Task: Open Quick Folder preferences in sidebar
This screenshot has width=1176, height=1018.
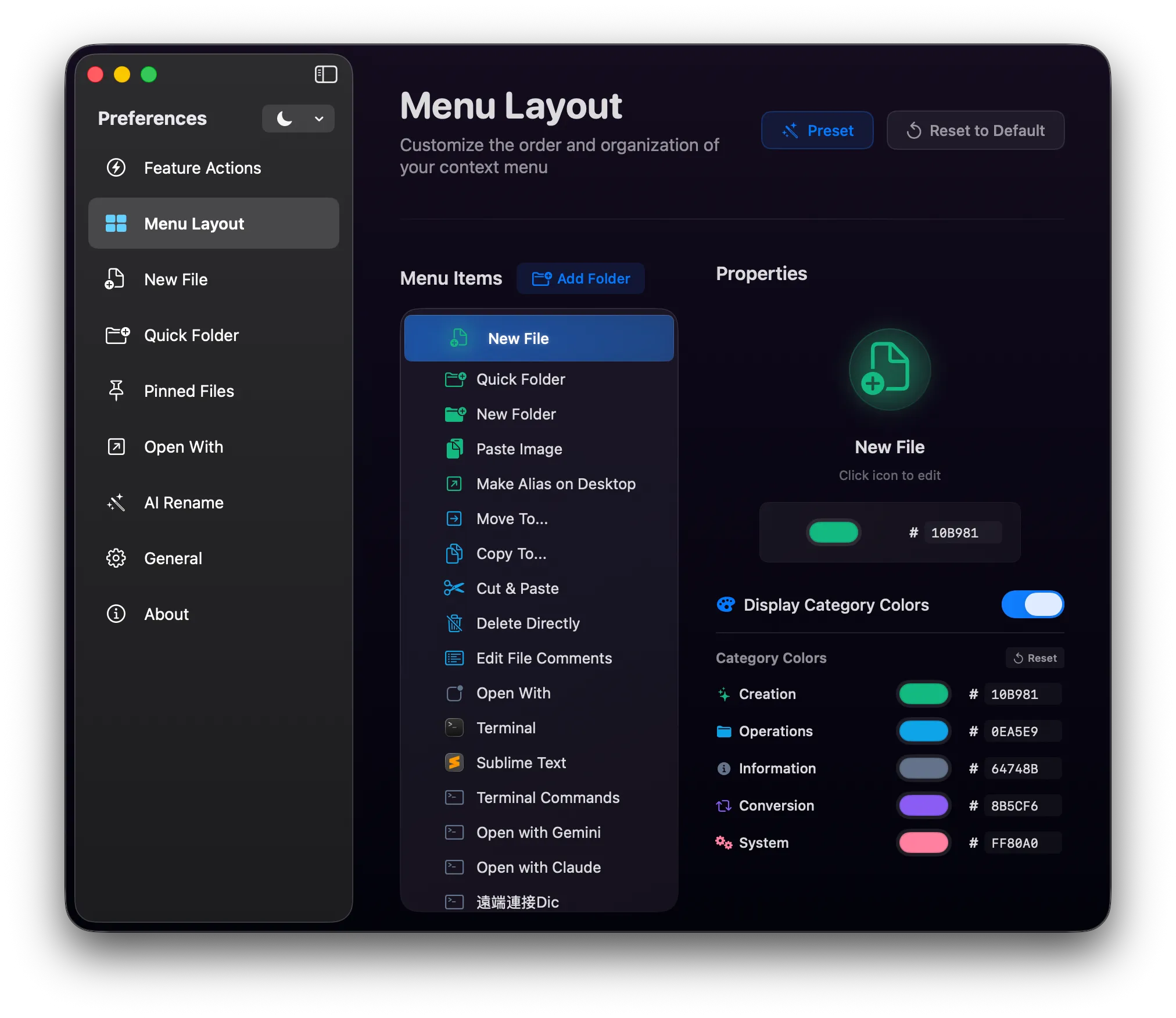Action: tap(213, 335)
